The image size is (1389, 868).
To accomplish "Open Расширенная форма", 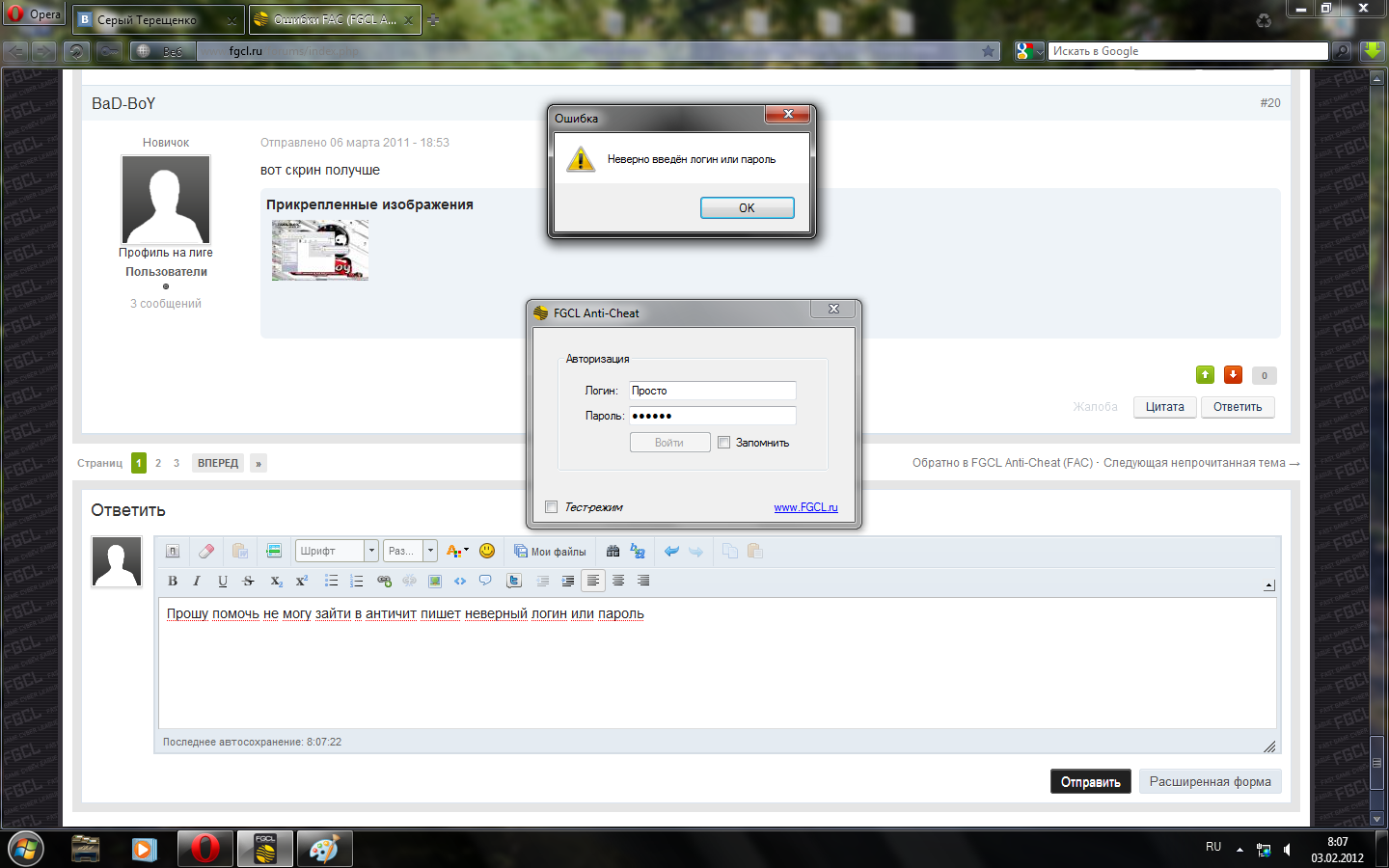I will (1210, 781).
